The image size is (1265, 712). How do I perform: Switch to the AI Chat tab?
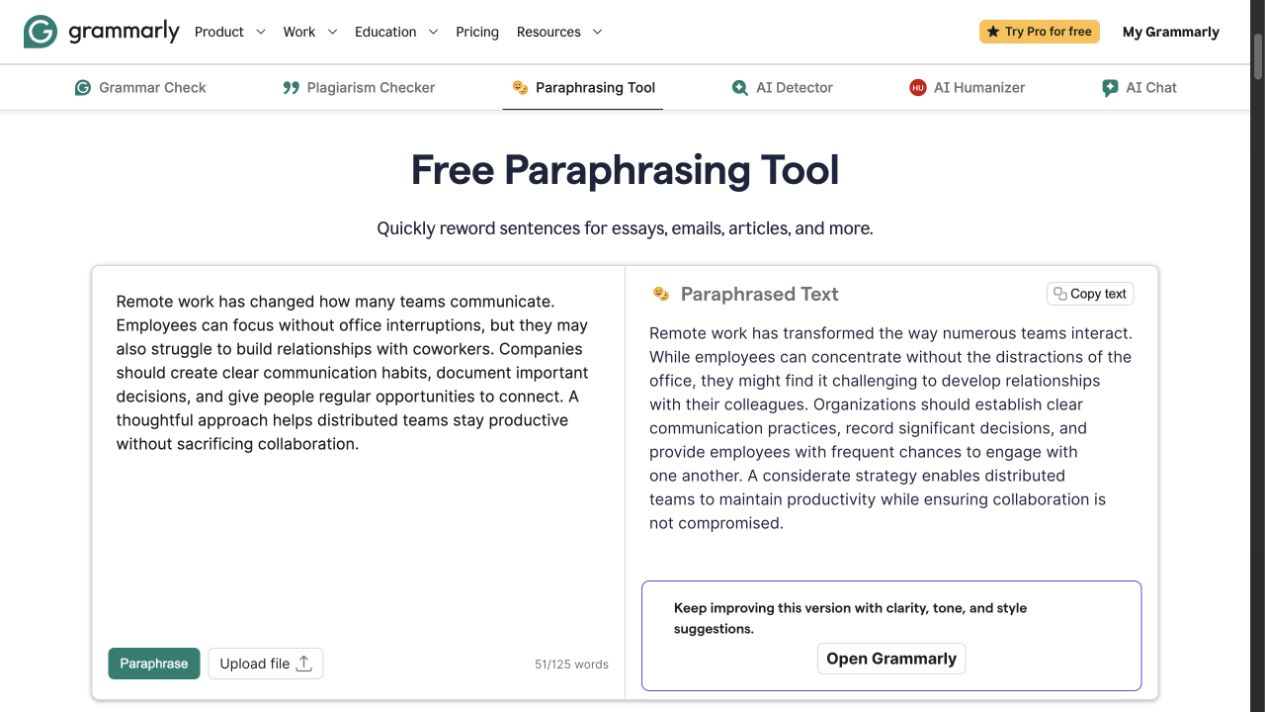pyautogui.click(x=1139, y=88)
